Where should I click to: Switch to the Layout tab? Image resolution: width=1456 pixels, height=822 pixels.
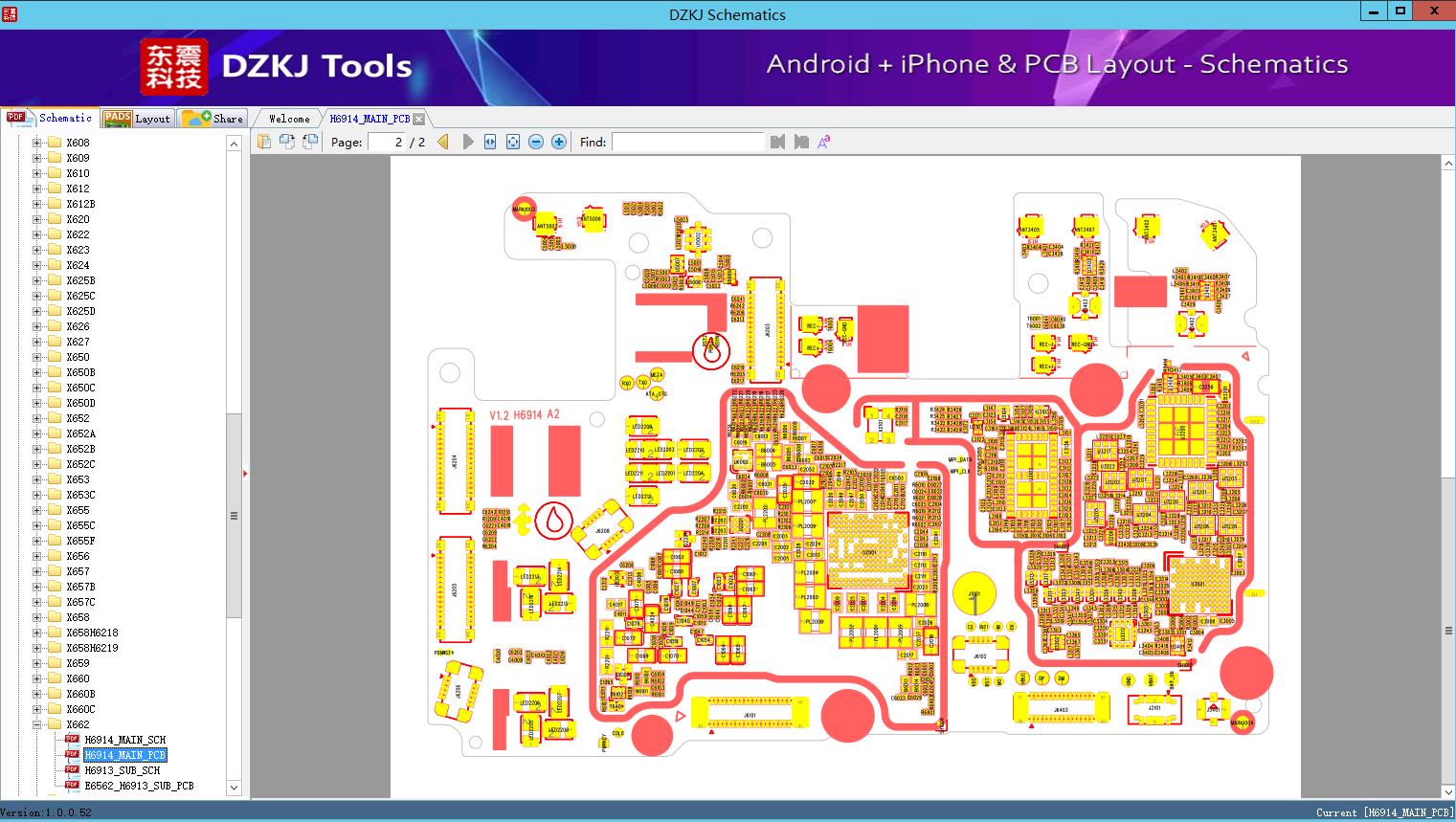coord(136,119)
